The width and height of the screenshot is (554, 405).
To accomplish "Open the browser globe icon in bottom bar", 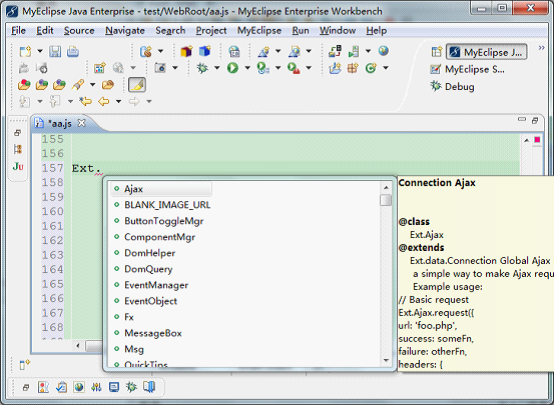I will (x=79, y=387).
